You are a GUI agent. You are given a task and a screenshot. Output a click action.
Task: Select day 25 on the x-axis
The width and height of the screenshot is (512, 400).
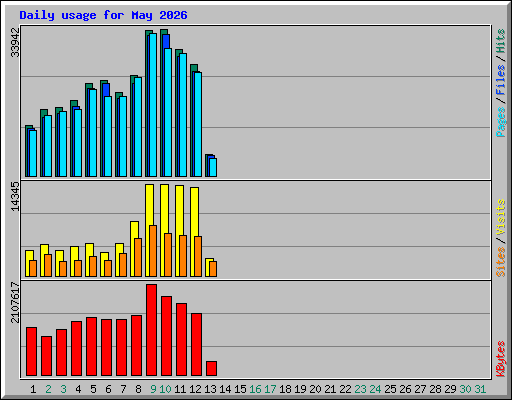[x=390, y=389]
